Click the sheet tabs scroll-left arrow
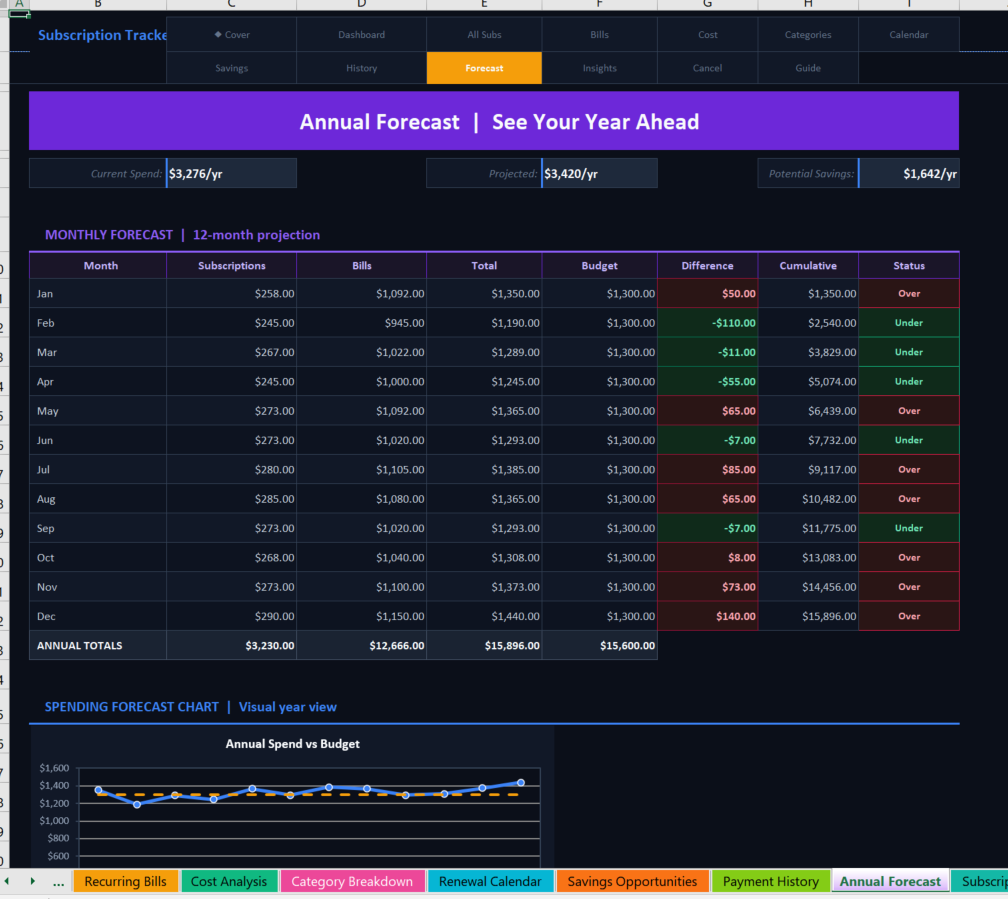Screen dimensions: 1008x899 pos(7,881)
